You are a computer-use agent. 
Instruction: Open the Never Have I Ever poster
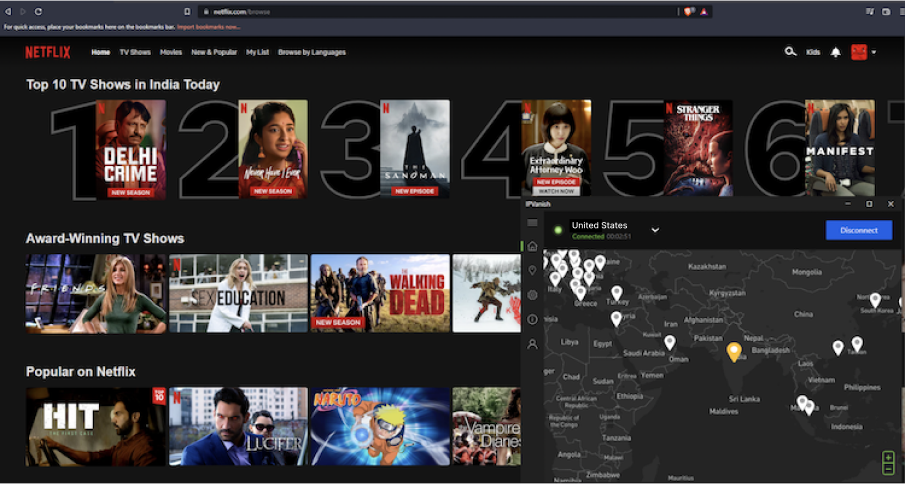click(273, 149)
